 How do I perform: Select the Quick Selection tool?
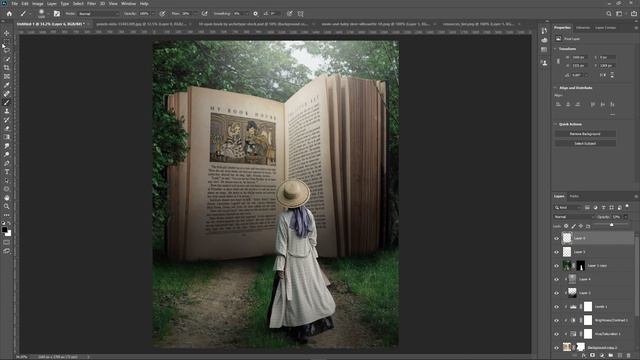tap(7, 59)
